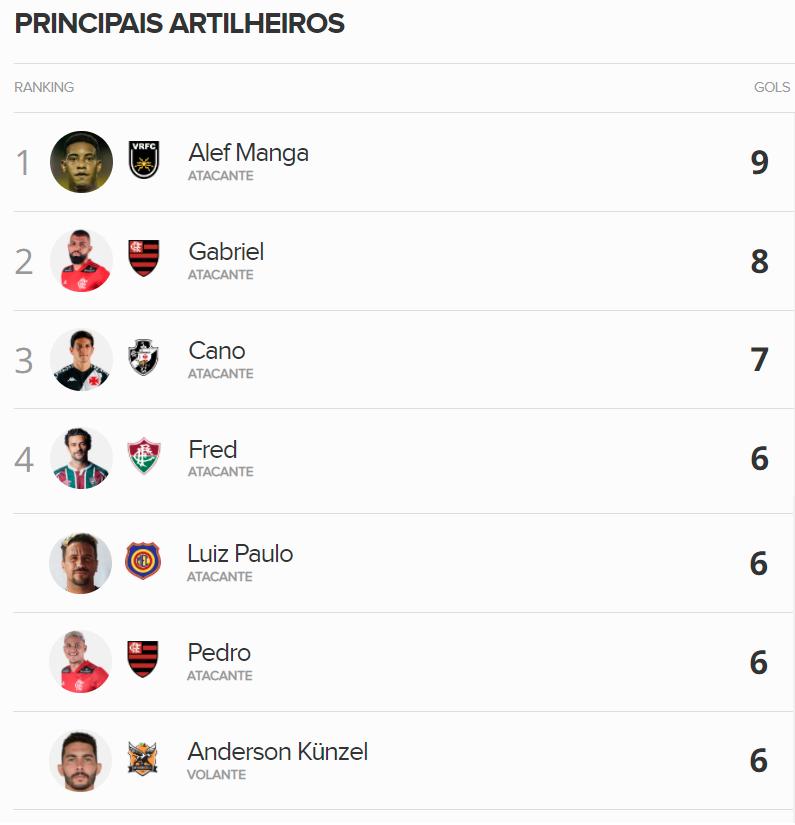The height and width of the screenshot is (825, 795).
Task: Click the GOLS column header
Action: tap(772, 88)
